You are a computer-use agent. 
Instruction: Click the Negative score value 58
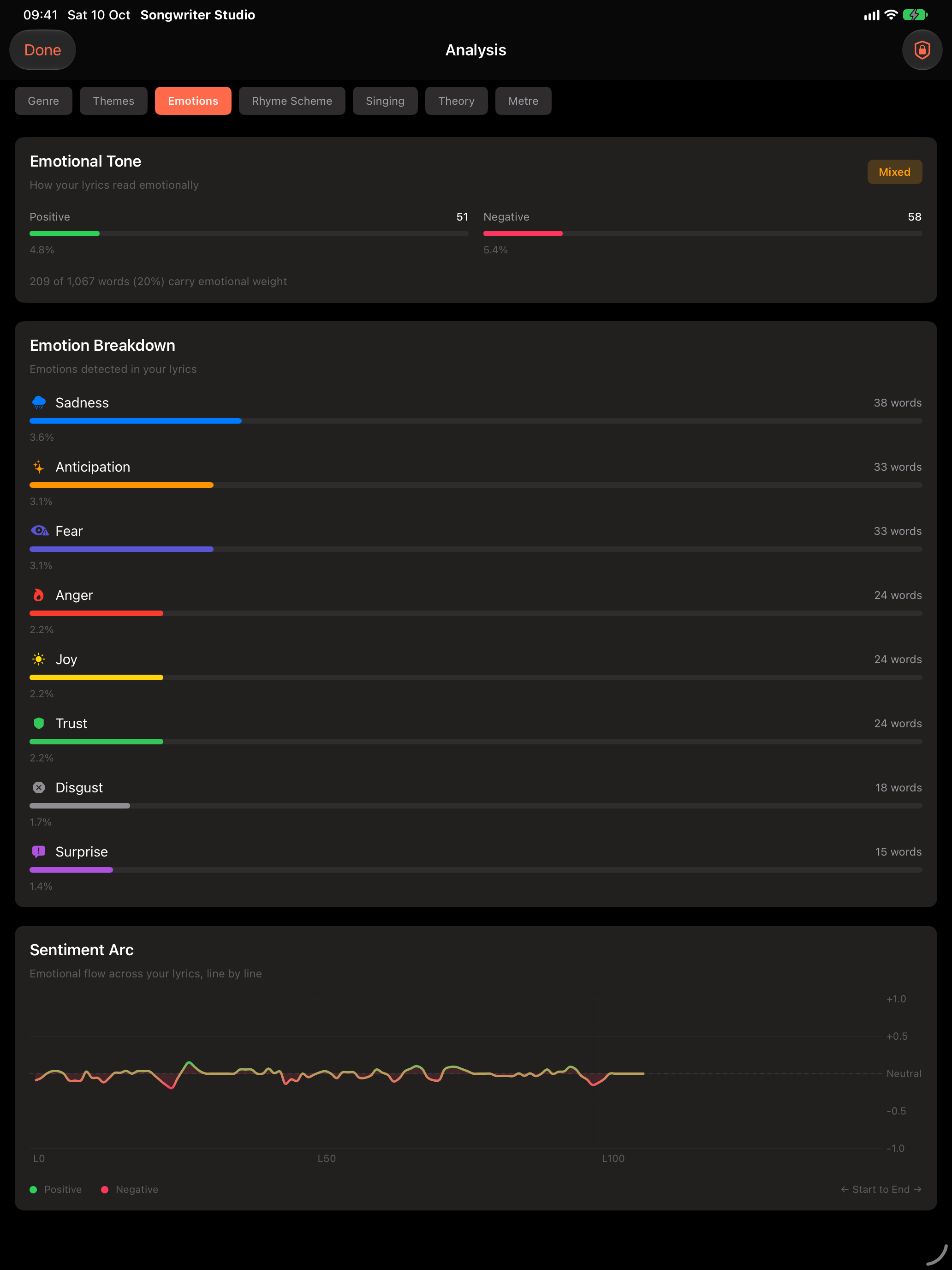click(x=915, y=216)
